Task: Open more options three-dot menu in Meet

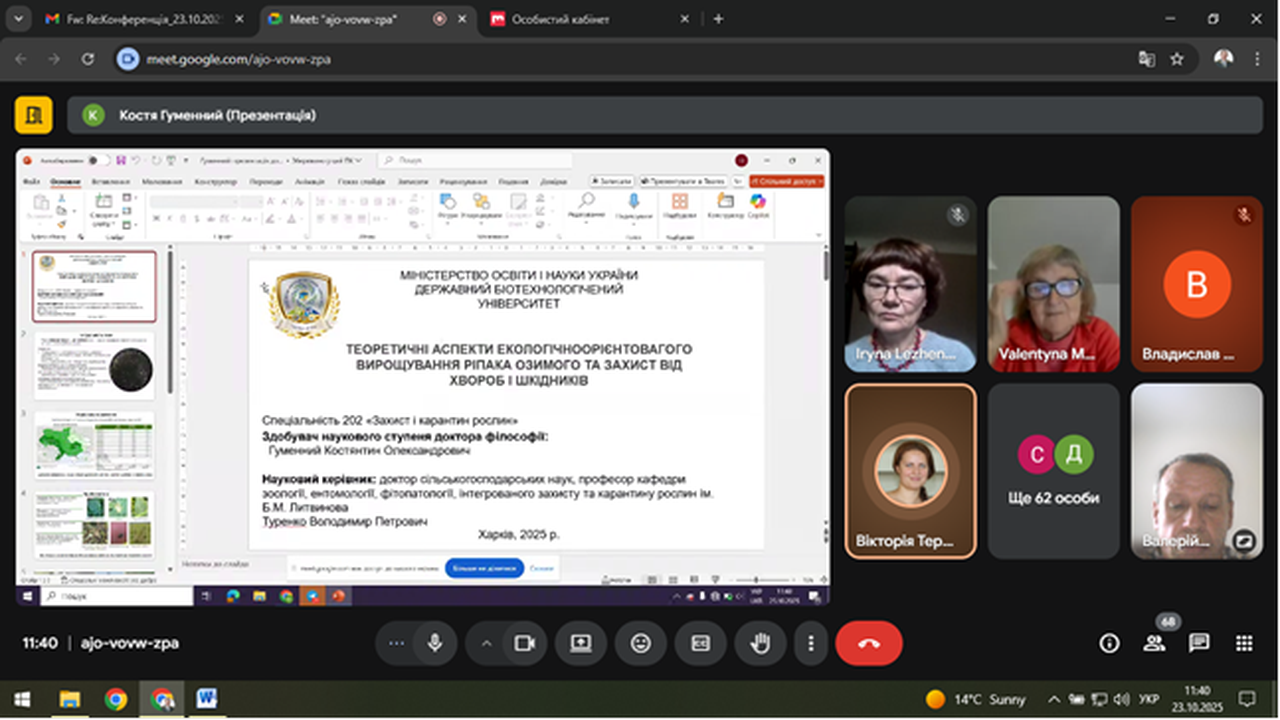Action: click(811, 643)
